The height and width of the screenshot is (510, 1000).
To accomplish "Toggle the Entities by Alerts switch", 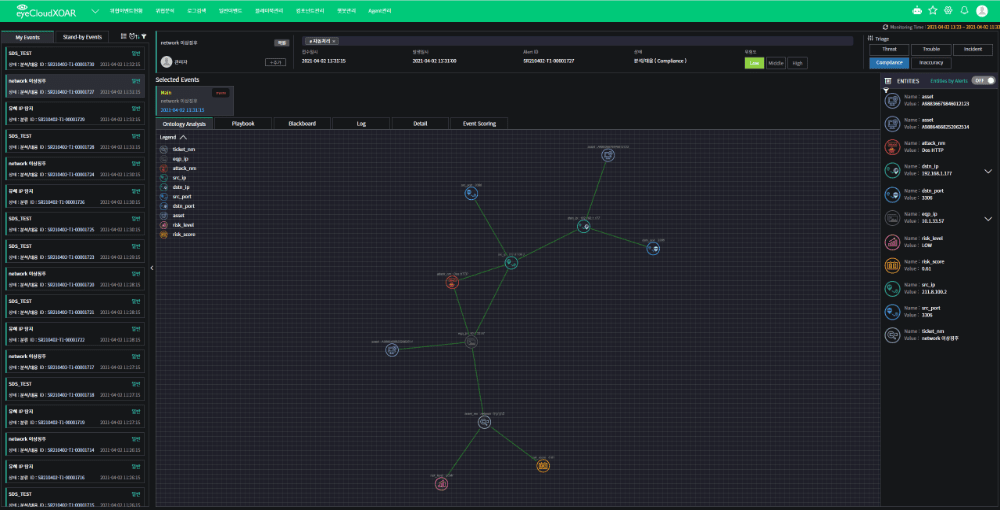I will click(984, 80).
